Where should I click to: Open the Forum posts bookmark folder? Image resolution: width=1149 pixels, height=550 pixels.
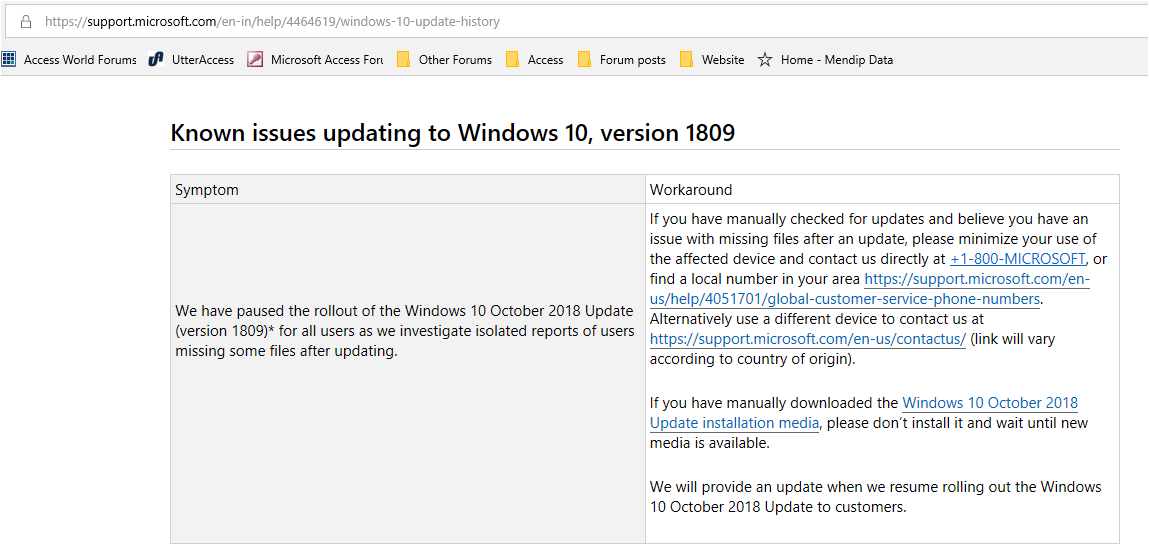coord(622,60)
